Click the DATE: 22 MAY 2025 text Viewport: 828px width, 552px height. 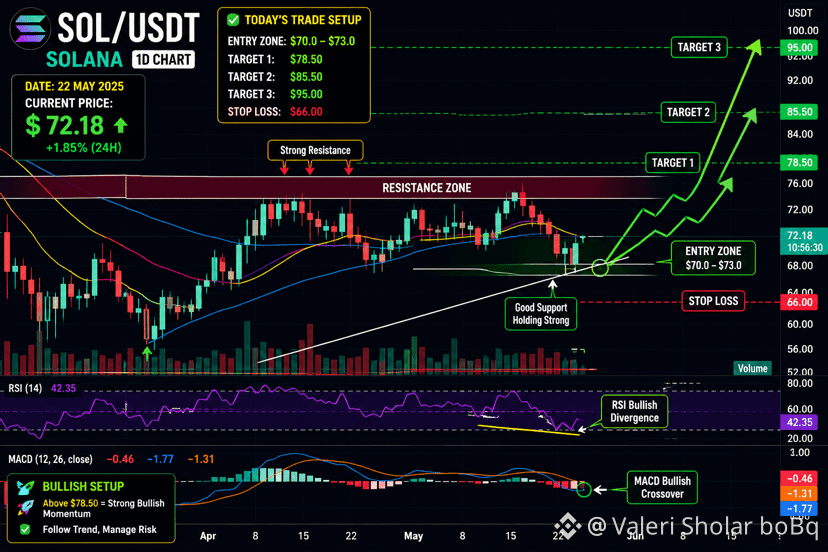point(74,86)
